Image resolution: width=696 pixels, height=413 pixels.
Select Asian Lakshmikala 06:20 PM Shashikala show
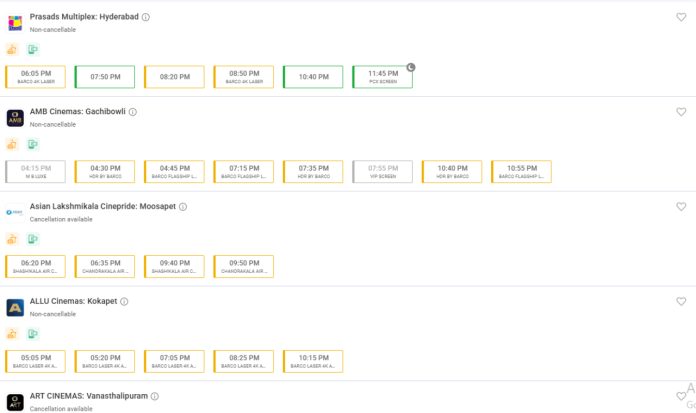[36, 266]
